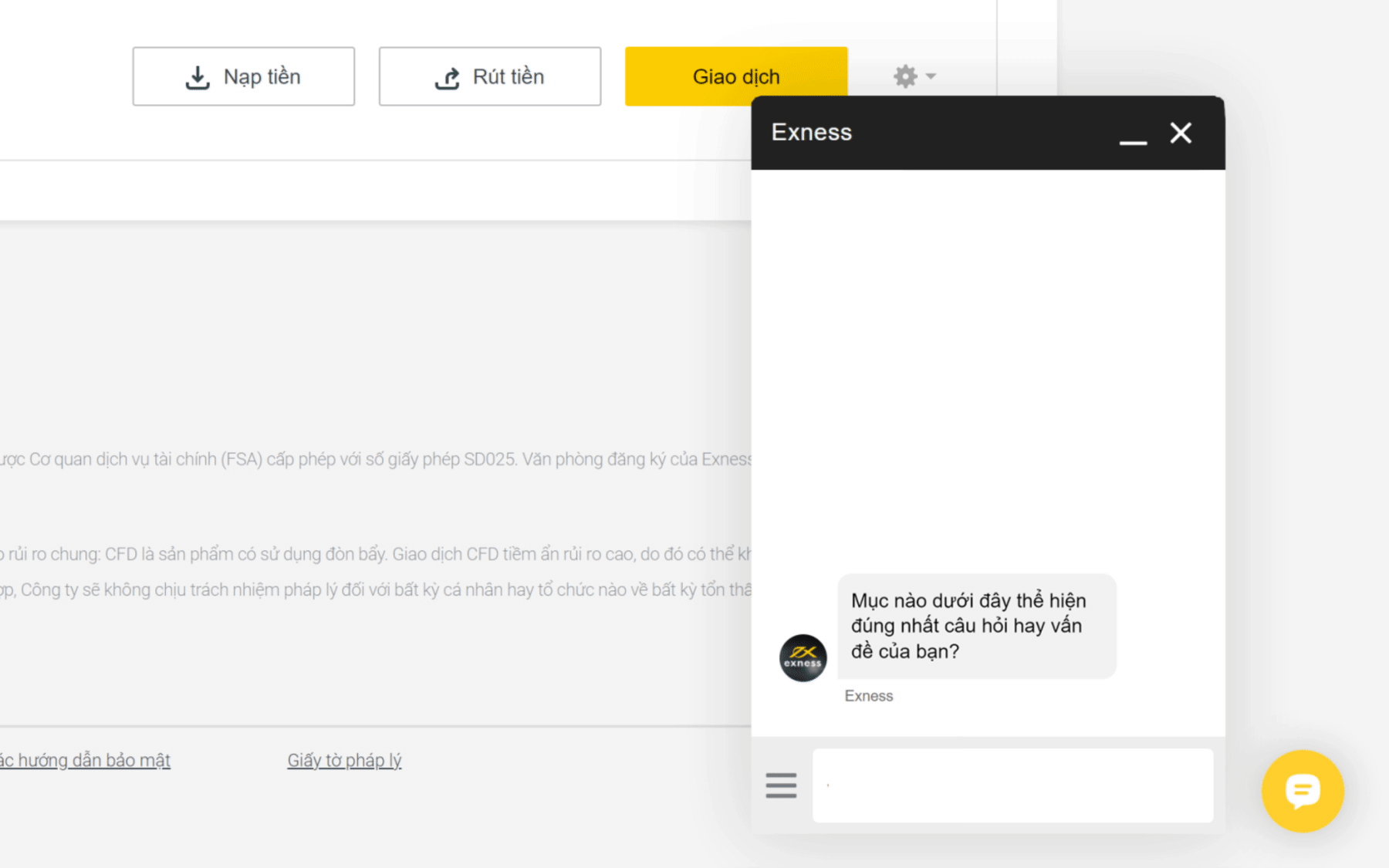
Task: Click the FSA license text mentioning SD025
Action: pos(376,459)
